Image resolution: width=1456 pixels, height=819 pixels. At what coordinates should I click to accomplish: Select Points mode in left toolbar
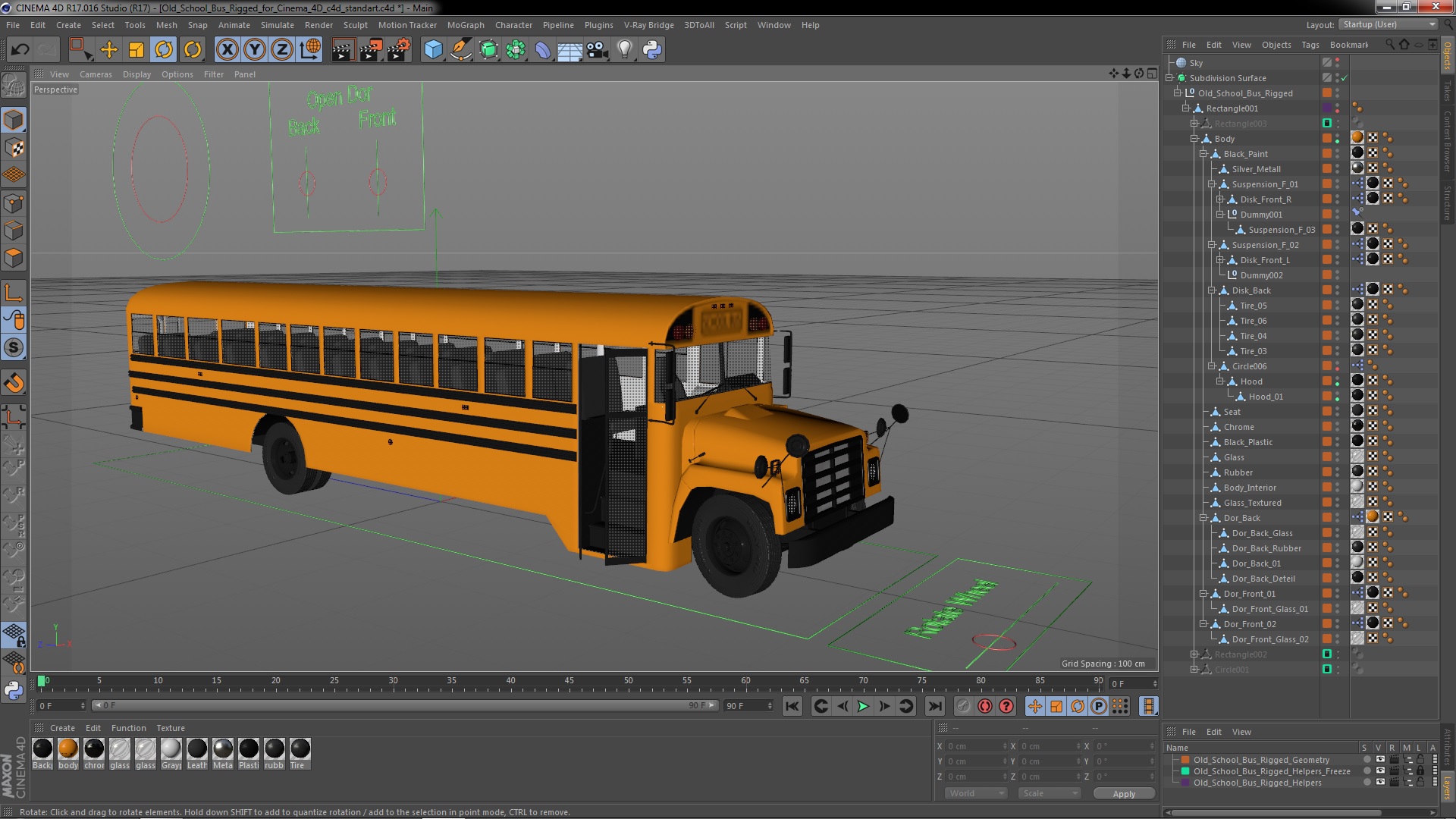pos(14,203)
